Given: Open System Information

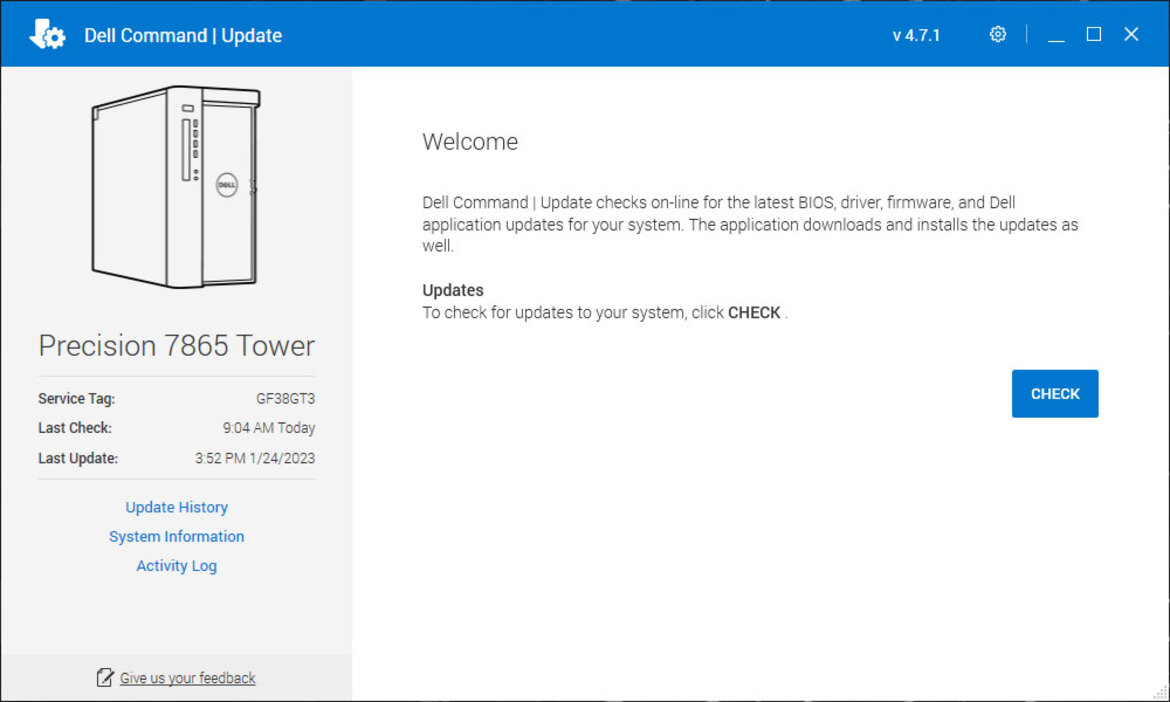Looking at the screenshot, I should pyautogui.click(x=177, y=536).
